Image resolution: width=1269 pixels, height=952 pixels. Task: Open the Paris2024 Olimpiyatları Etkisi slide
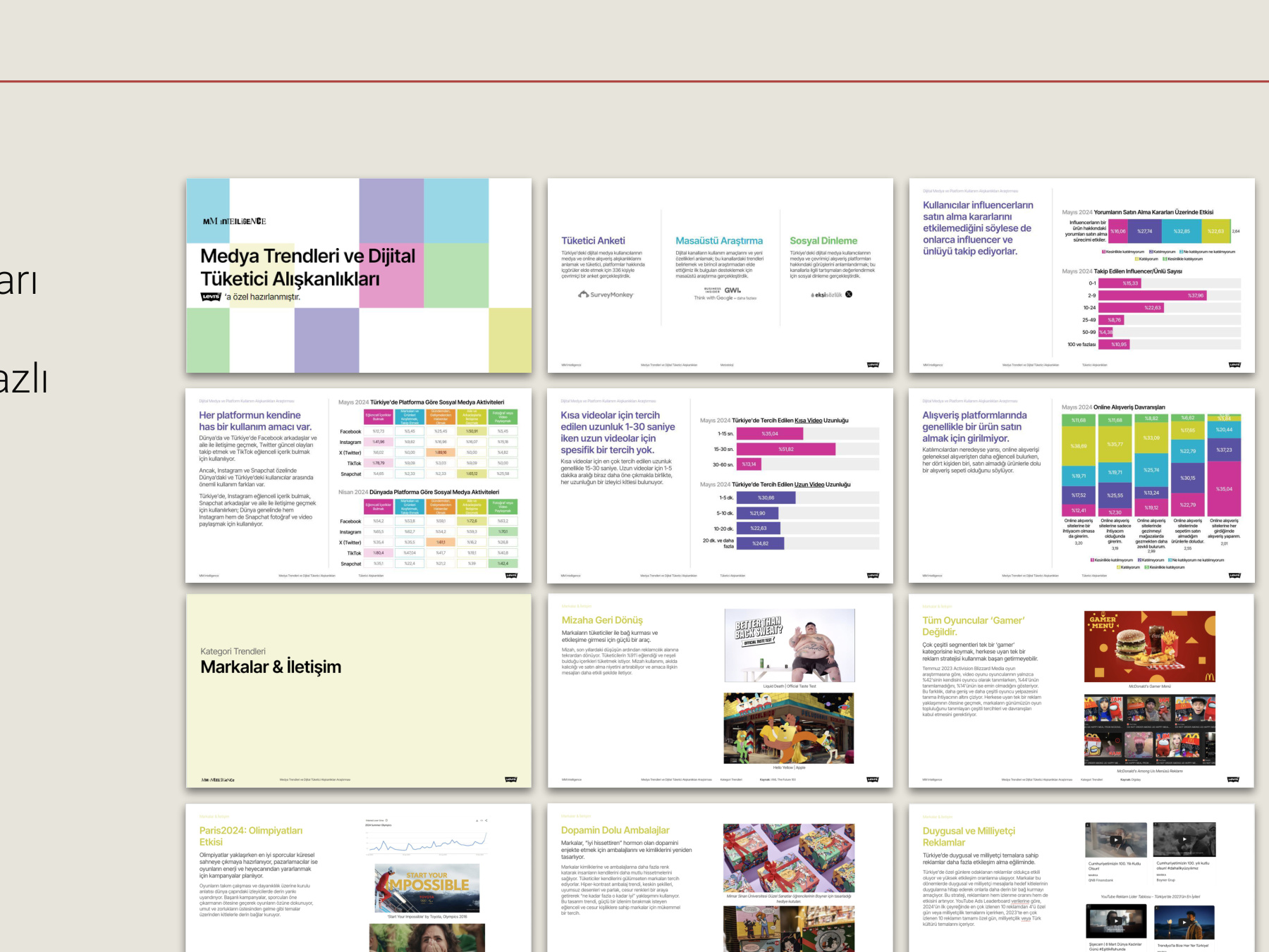tap(358, 877)
